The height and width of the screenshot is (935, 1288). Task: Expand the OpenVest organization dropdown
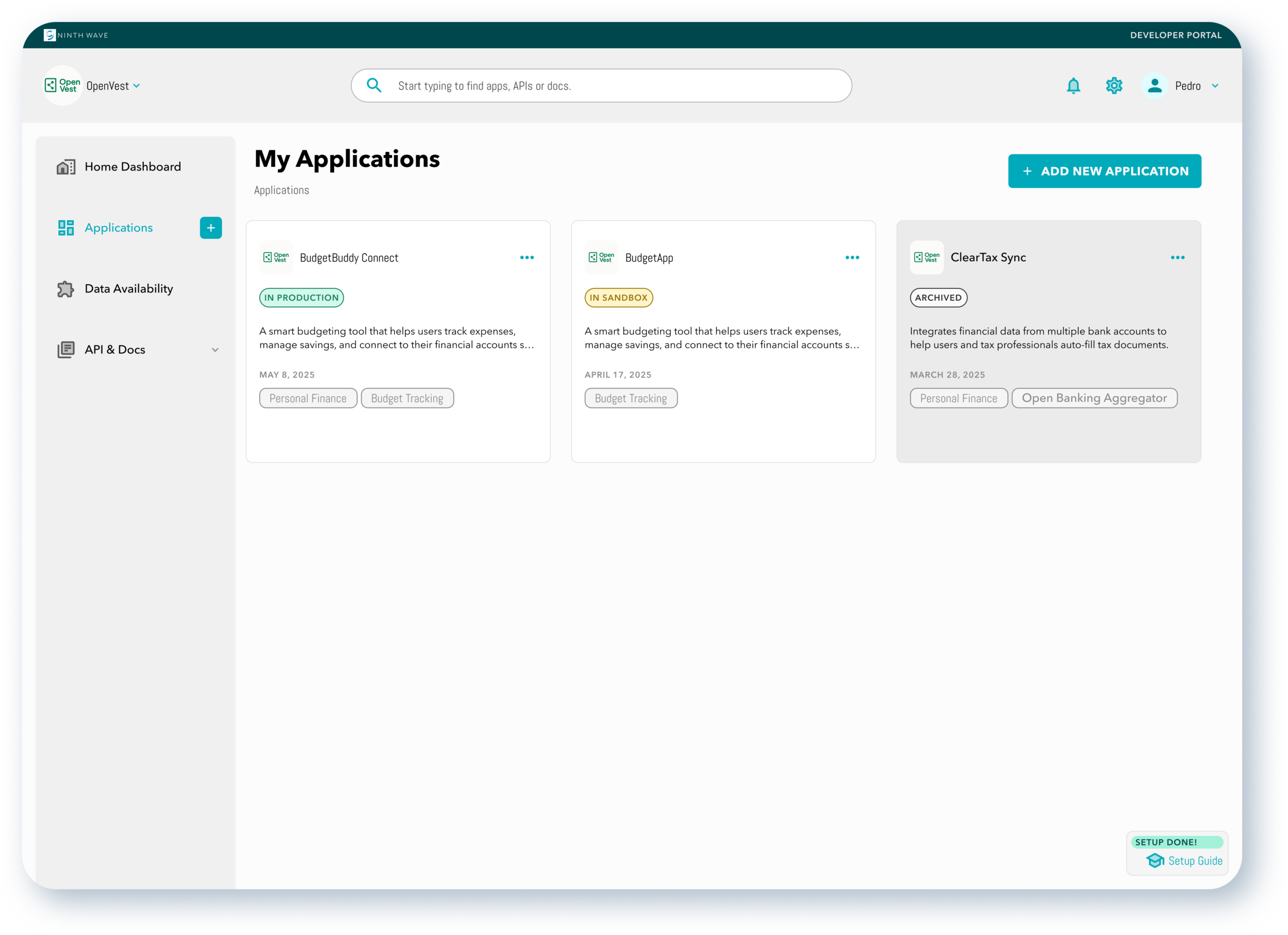(x=136, y=86)
